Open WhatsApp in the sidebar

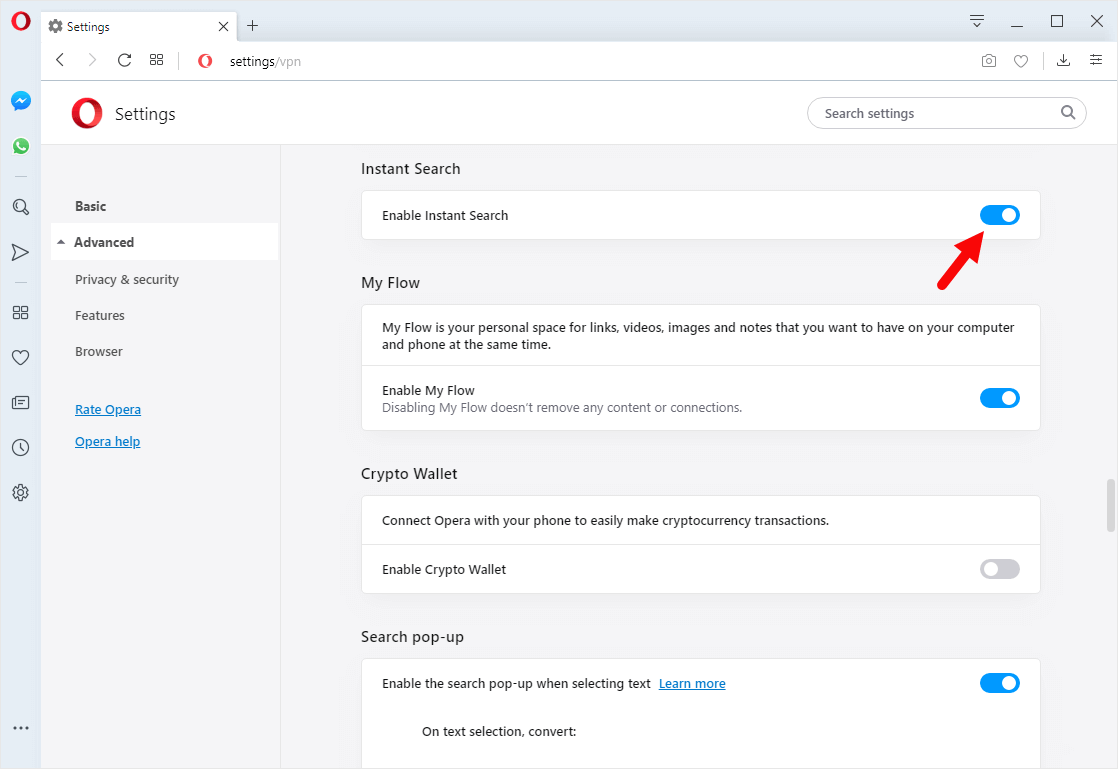point(21,146)
